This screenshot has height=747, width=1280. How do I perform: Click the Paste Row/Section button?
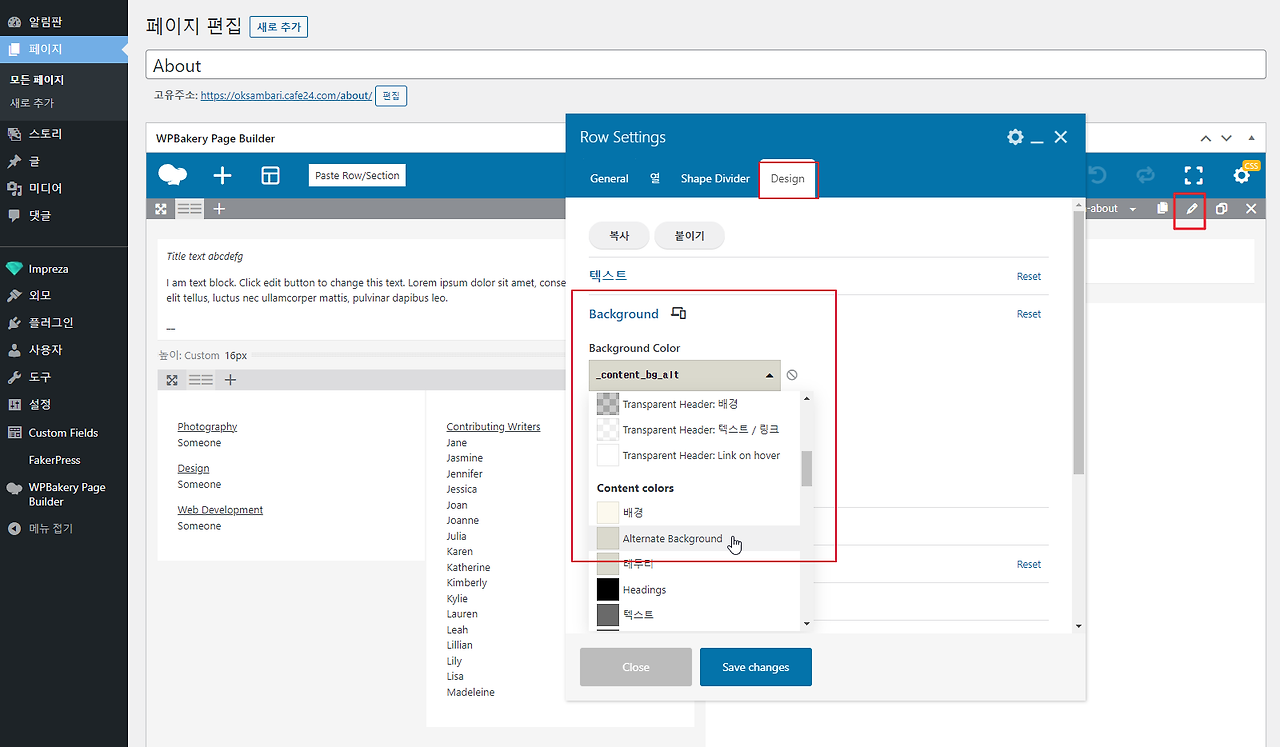pyautogui.click(x=357, y=176)
